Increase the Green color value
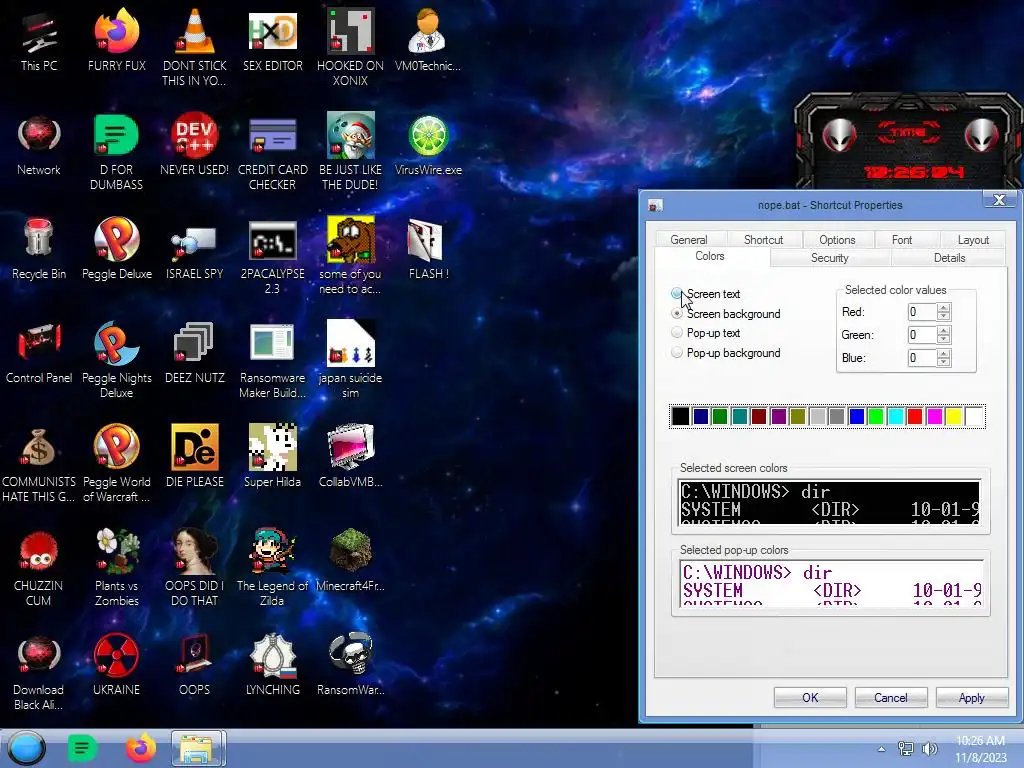The image size is (1024, 768). 944,330
